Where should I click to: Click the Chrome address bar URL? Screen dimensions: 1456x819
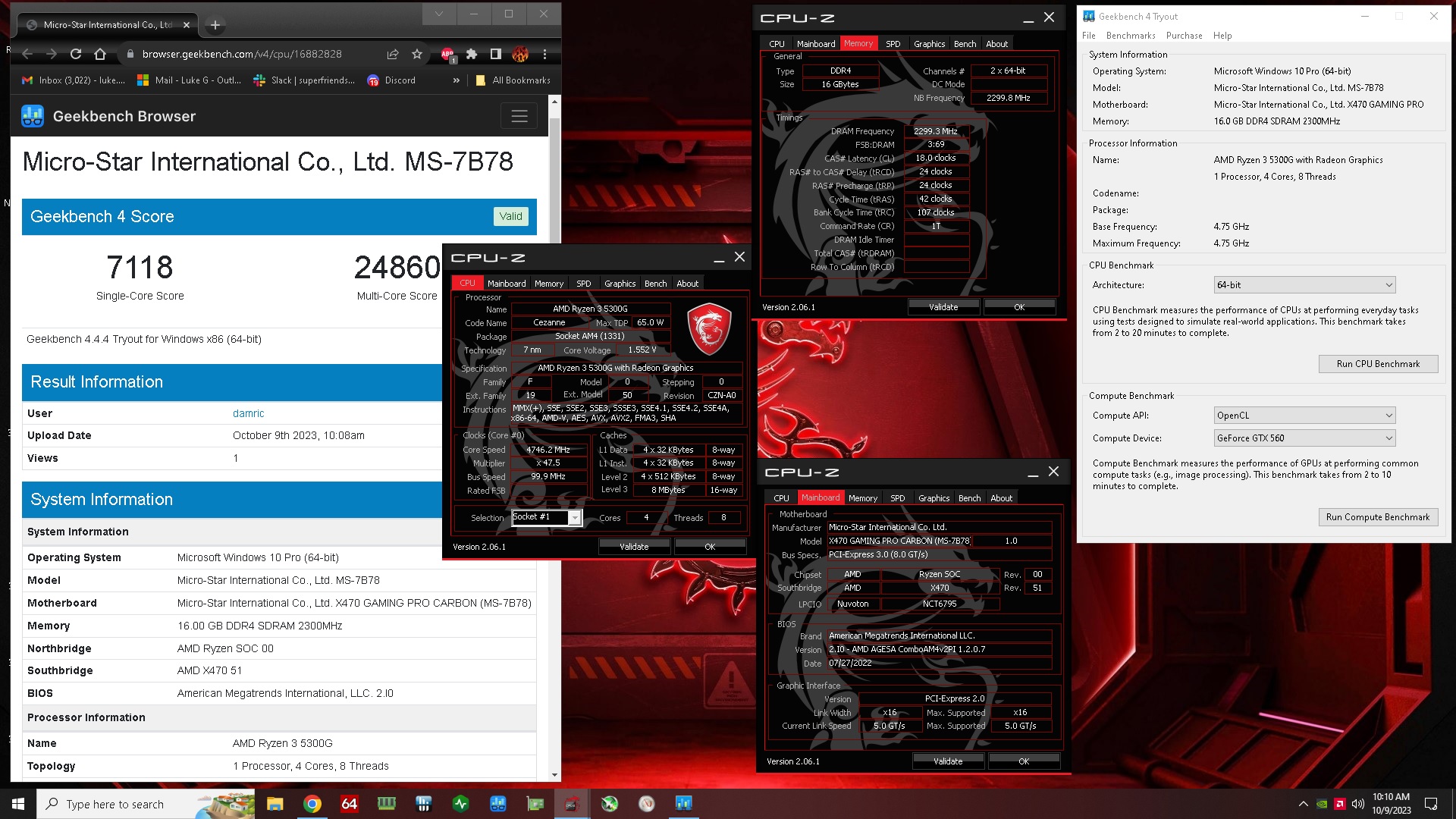click(x=242, y=54)
